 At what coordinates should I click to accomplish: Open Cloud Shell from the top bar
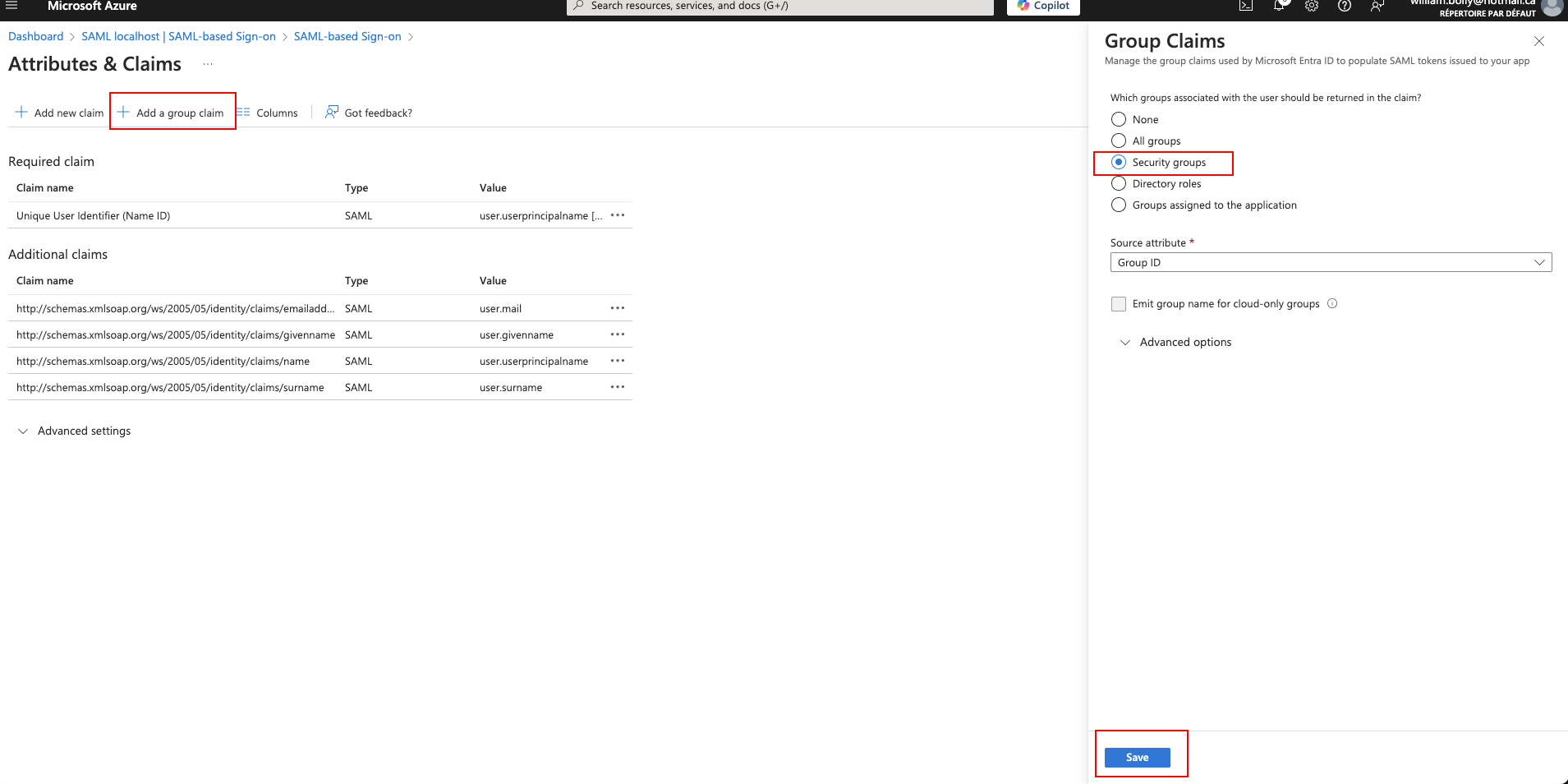coord(1246,6)
